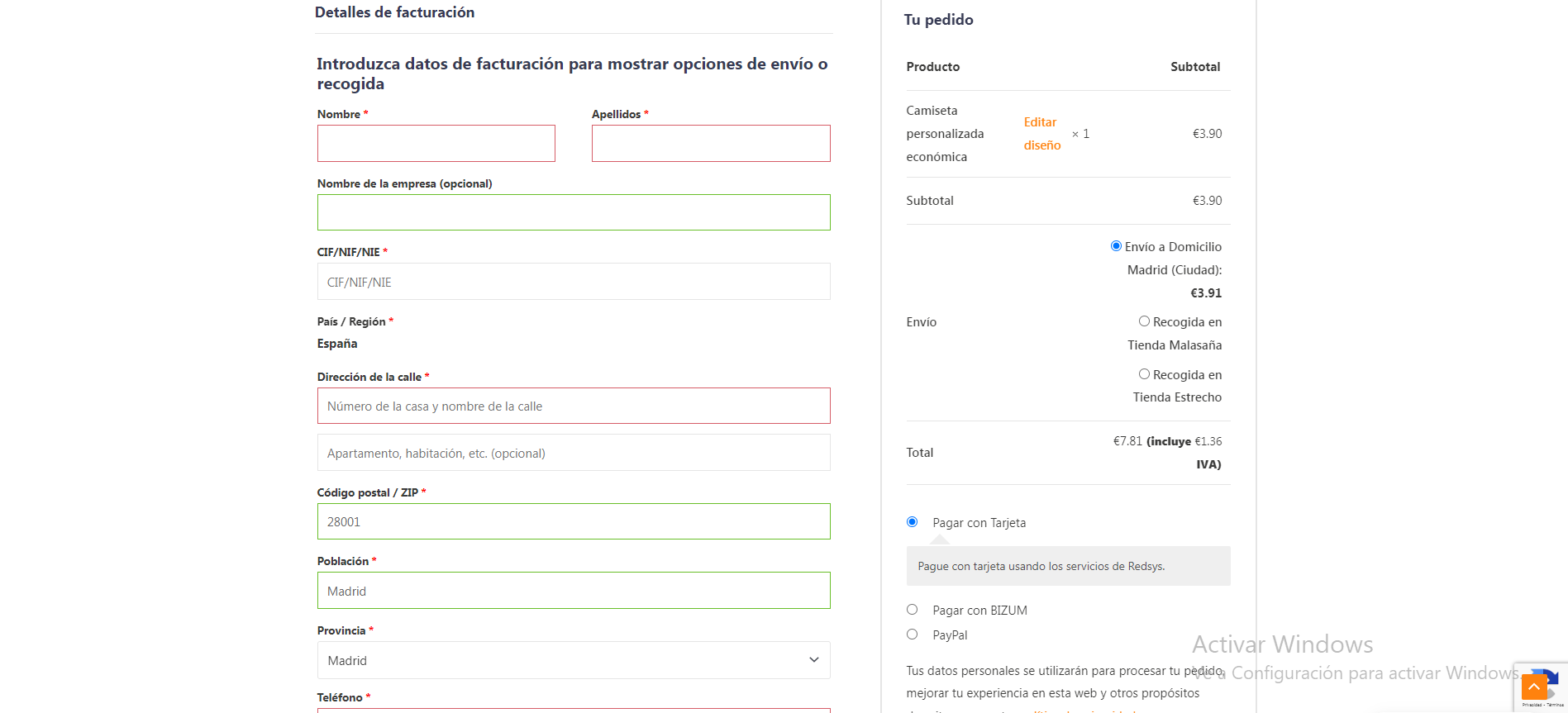Select Envío a Domicilio shipping option
The width and height of the screenshot is (1568, 713).
(x=1116, y=246)
